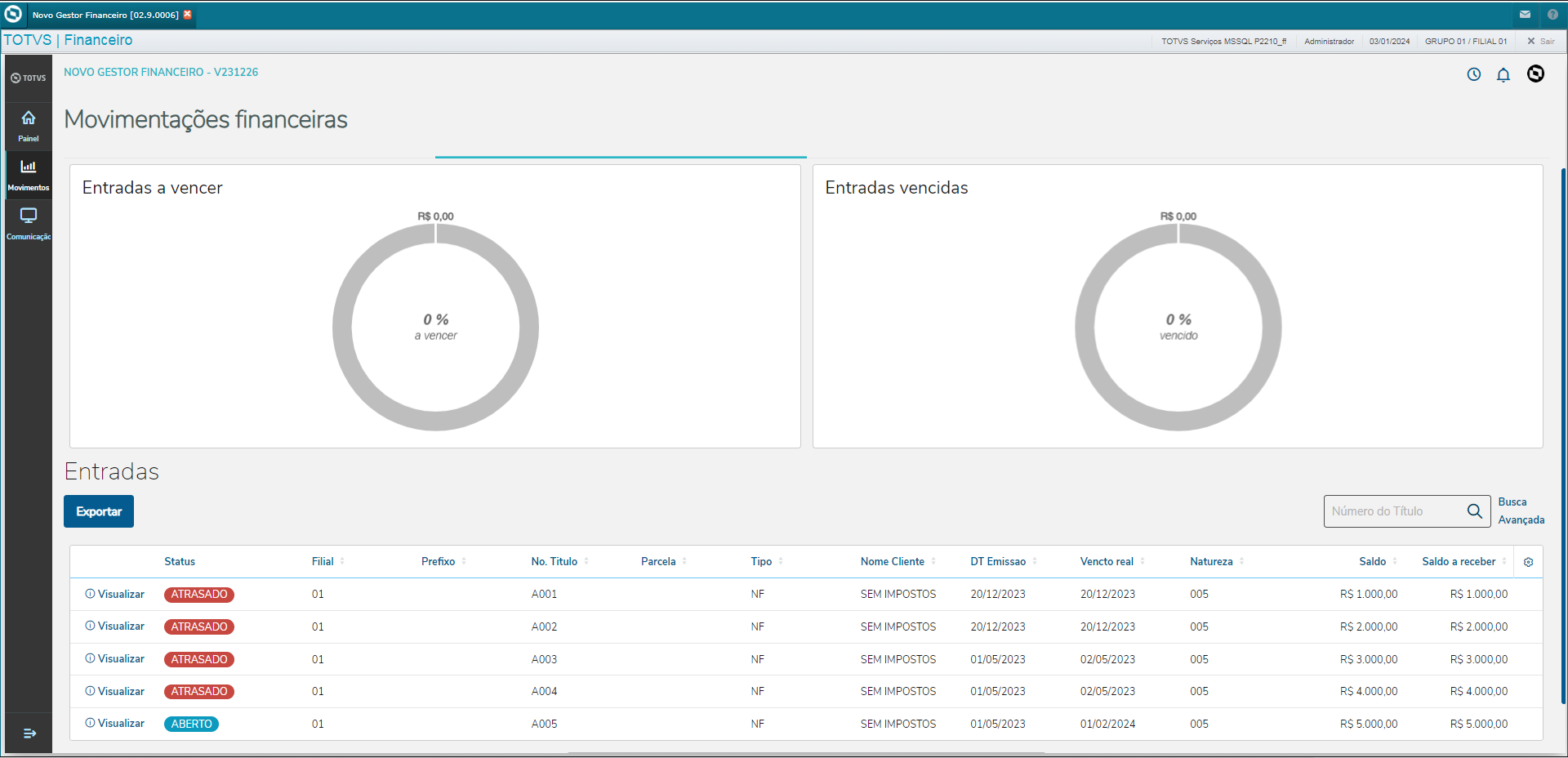Image resolution: width=1568 pixels, height=758 pixels.
Task: Click vencto date 01/02/2024 cell
Action: click(x=1107, y=725)
